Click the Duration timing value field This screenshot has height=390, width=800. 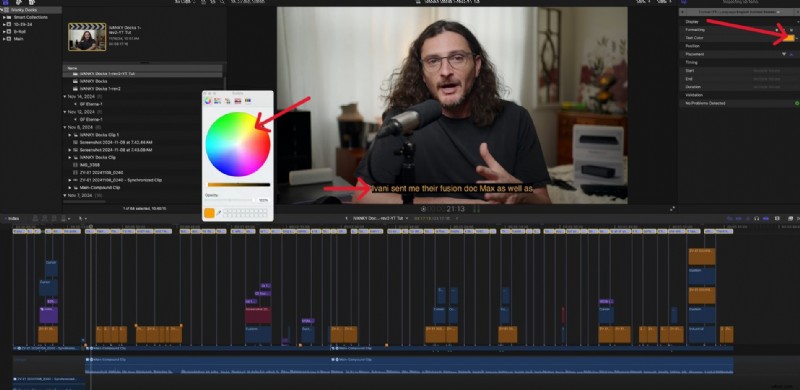[767, 87]
